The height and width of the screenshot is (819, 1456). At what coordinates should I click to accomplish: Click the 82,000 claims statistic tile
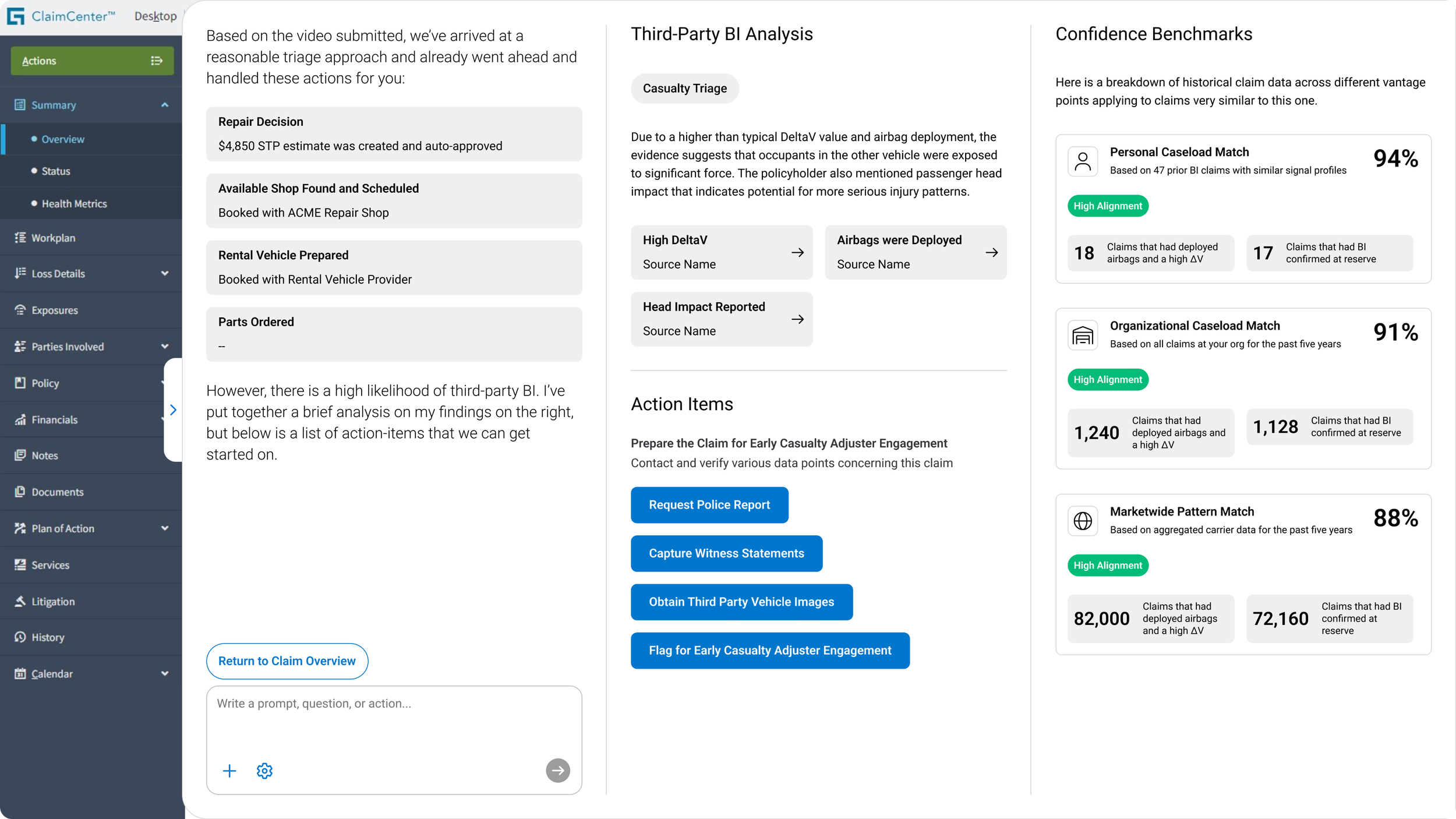[1150, 619]
